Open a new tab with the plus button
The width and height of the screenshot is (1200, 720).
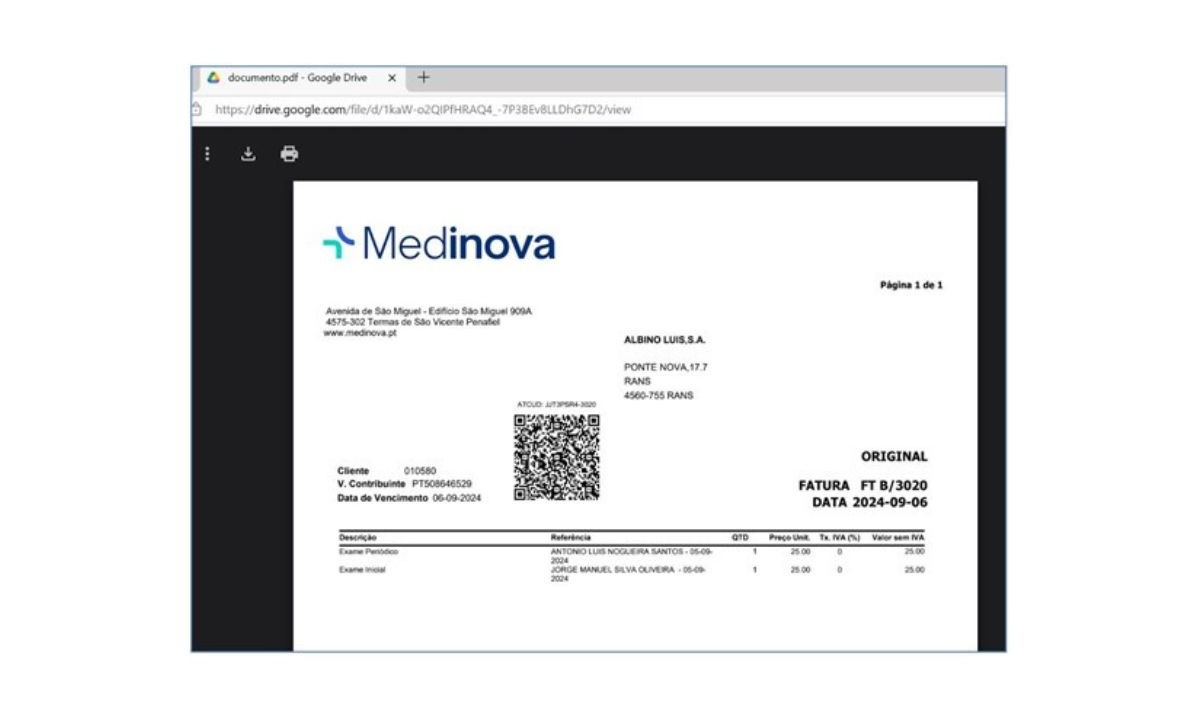click(x=423, y=78)
